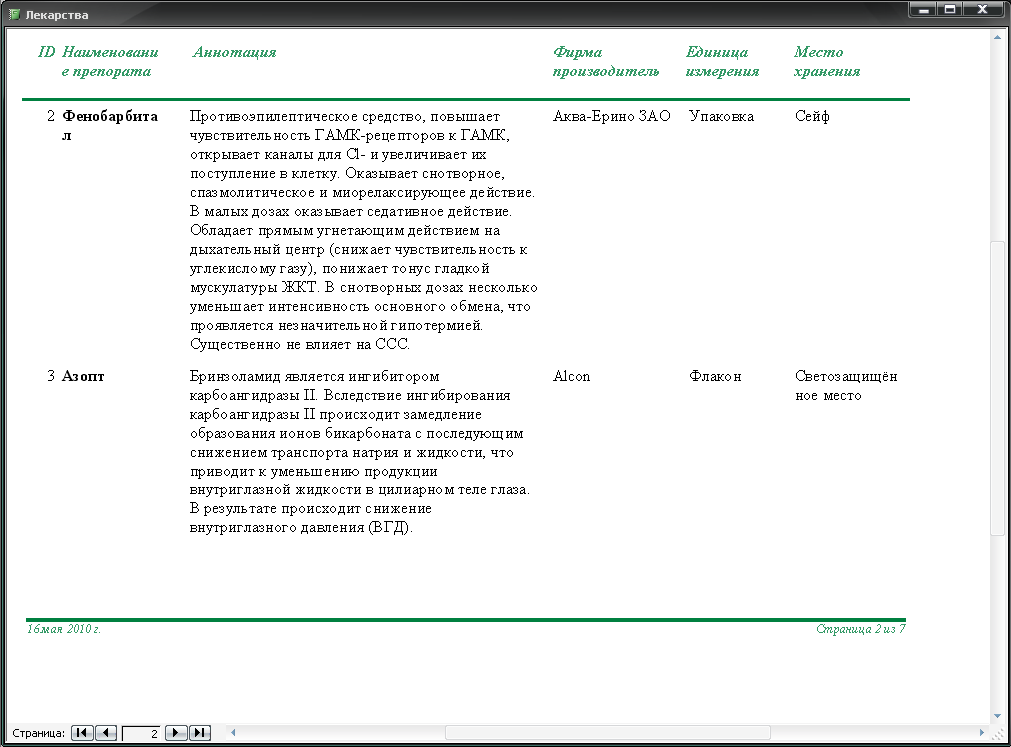Screen dimensions: 1011x747
Task: Click the "ID" column header
Action: [x=46, y=52]
